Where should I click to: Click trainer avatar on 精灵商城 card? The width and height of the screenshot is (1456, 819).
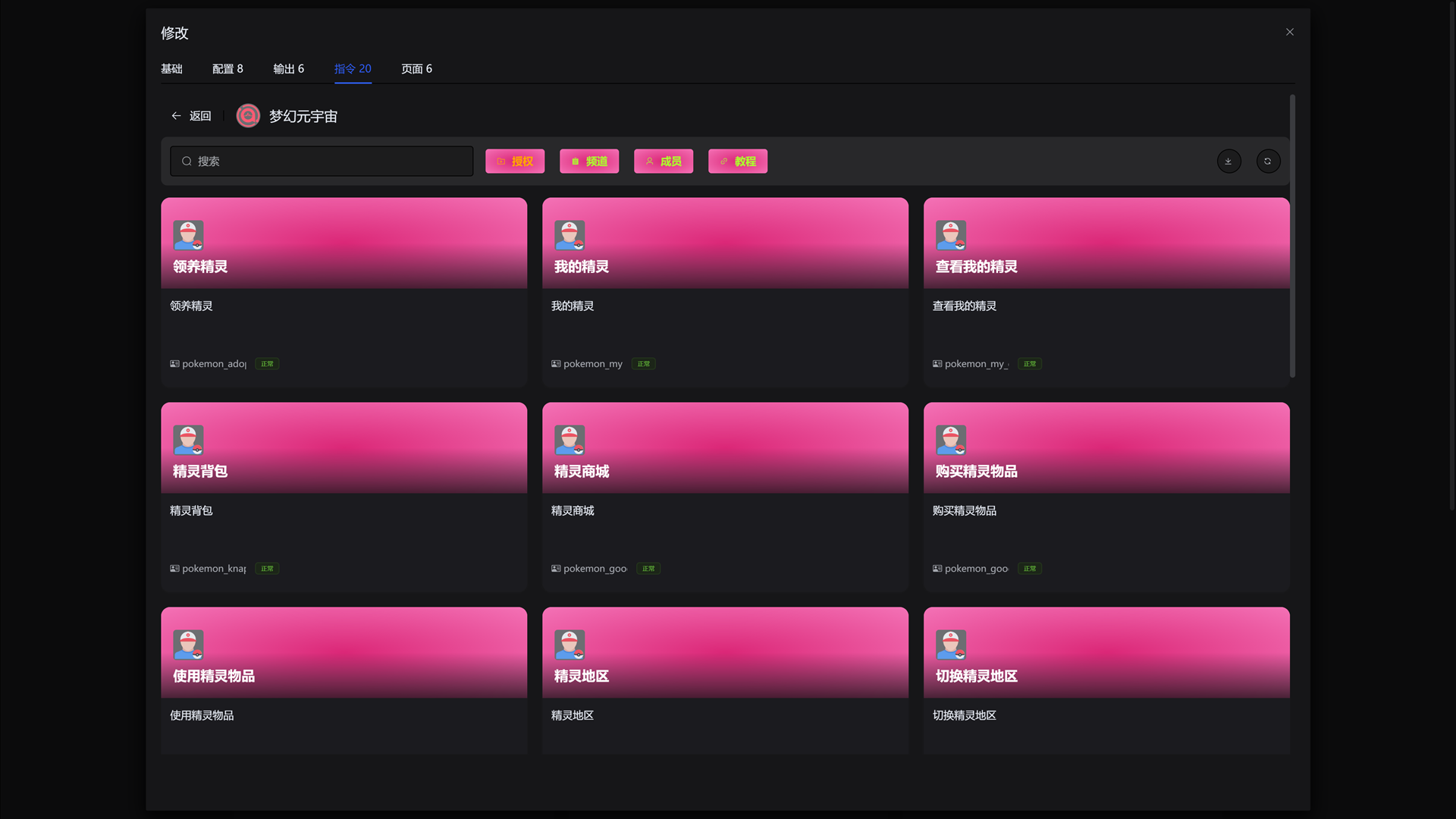pyautogui.click(x=570, y=440)
